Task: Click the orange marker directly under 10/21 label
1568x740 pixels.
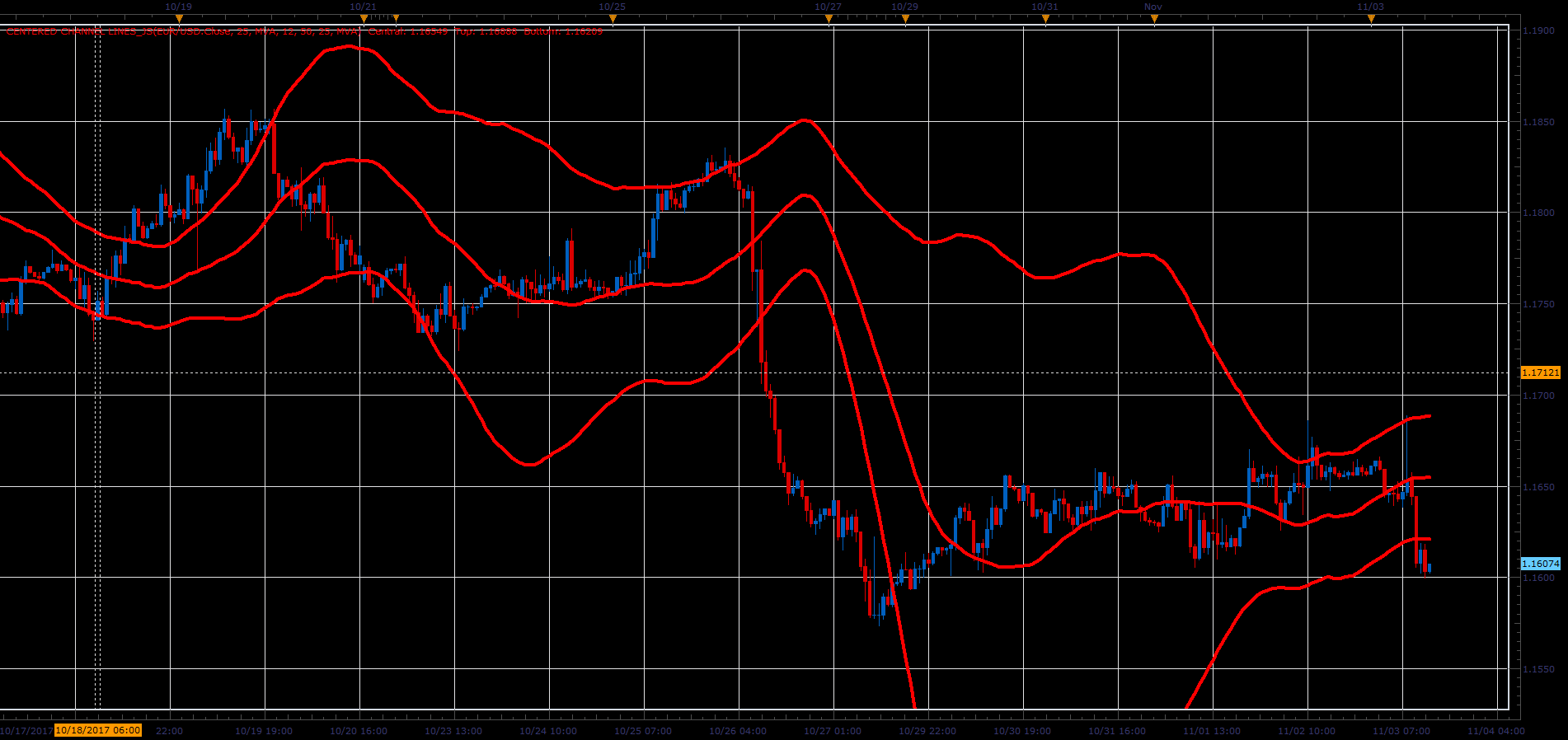Action: tap(364, 18)
